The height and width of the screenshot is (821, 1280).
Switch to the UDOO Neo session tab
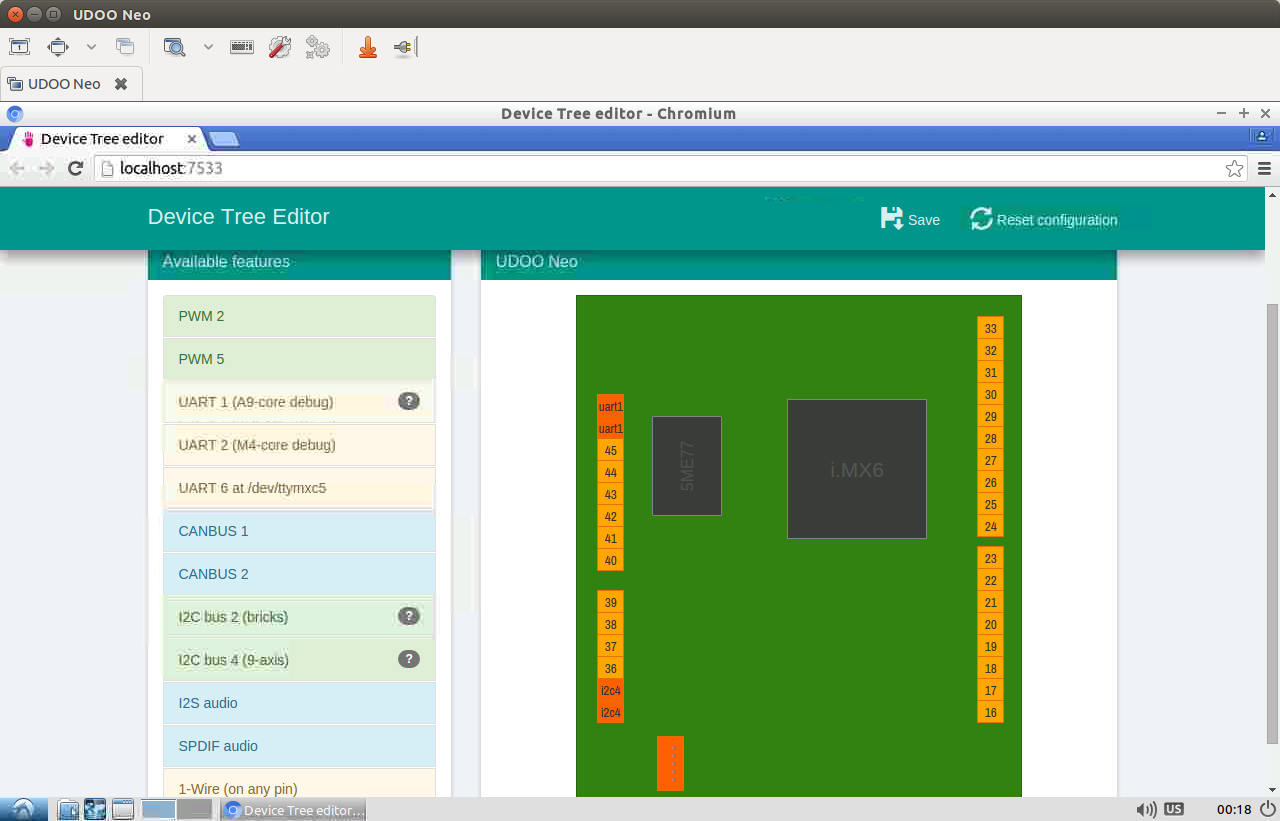(64, 84)
